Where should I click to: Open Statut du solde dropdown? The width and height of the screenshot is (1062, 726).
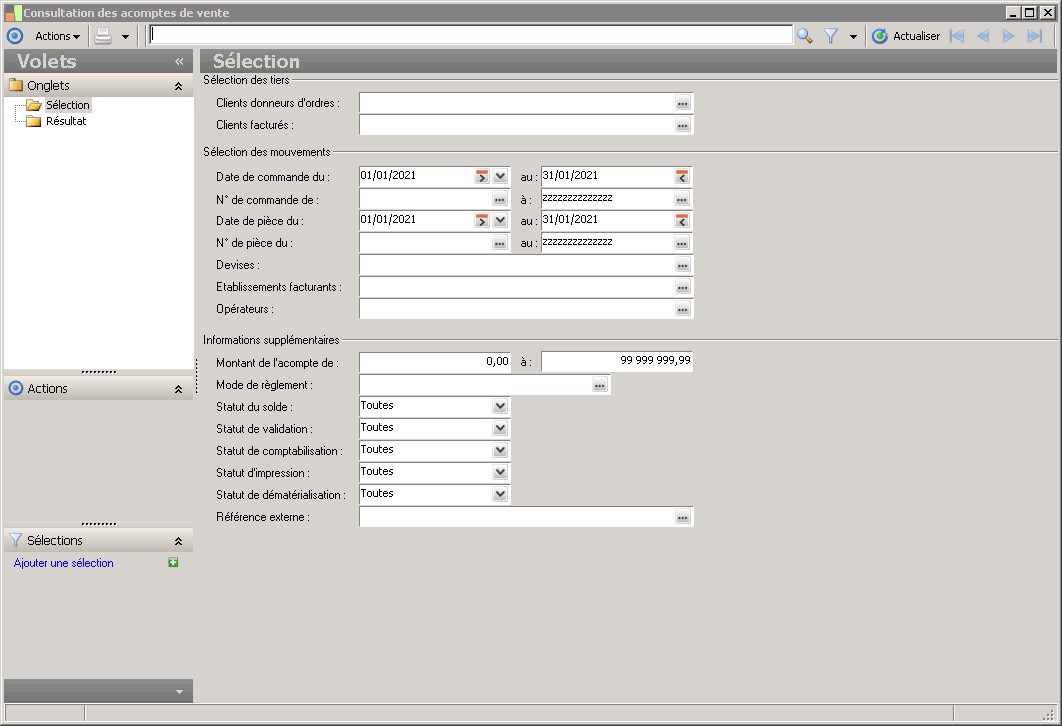[500, 406]
